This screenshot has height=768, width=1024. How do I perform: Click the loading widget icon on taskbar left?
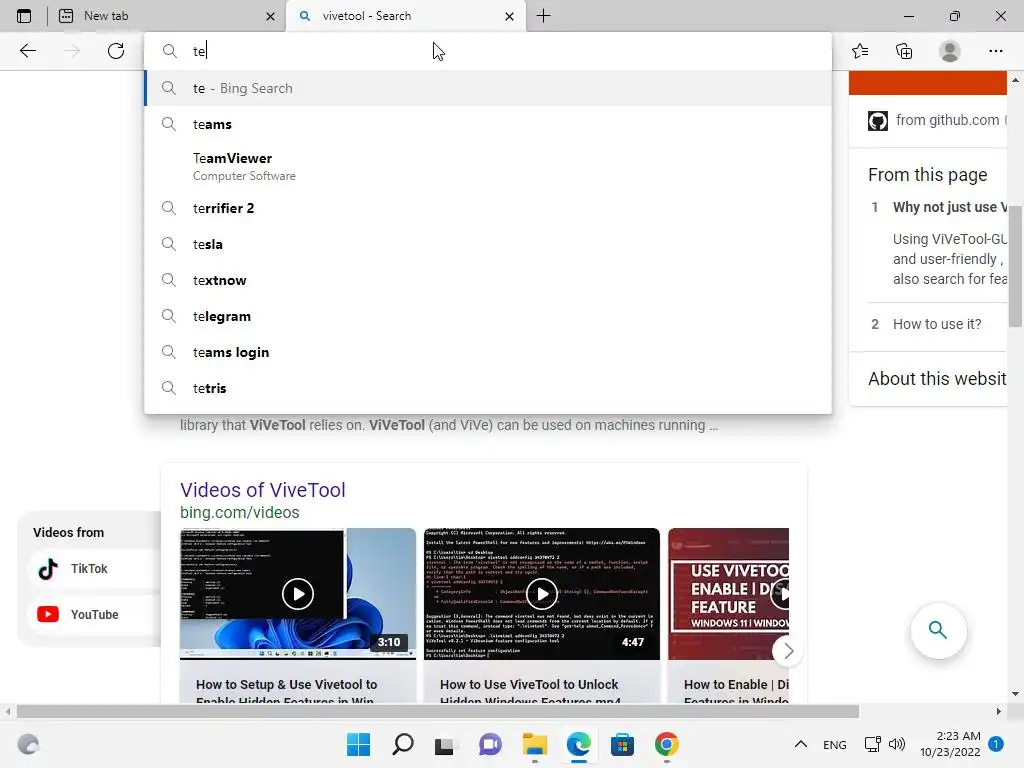28,744
